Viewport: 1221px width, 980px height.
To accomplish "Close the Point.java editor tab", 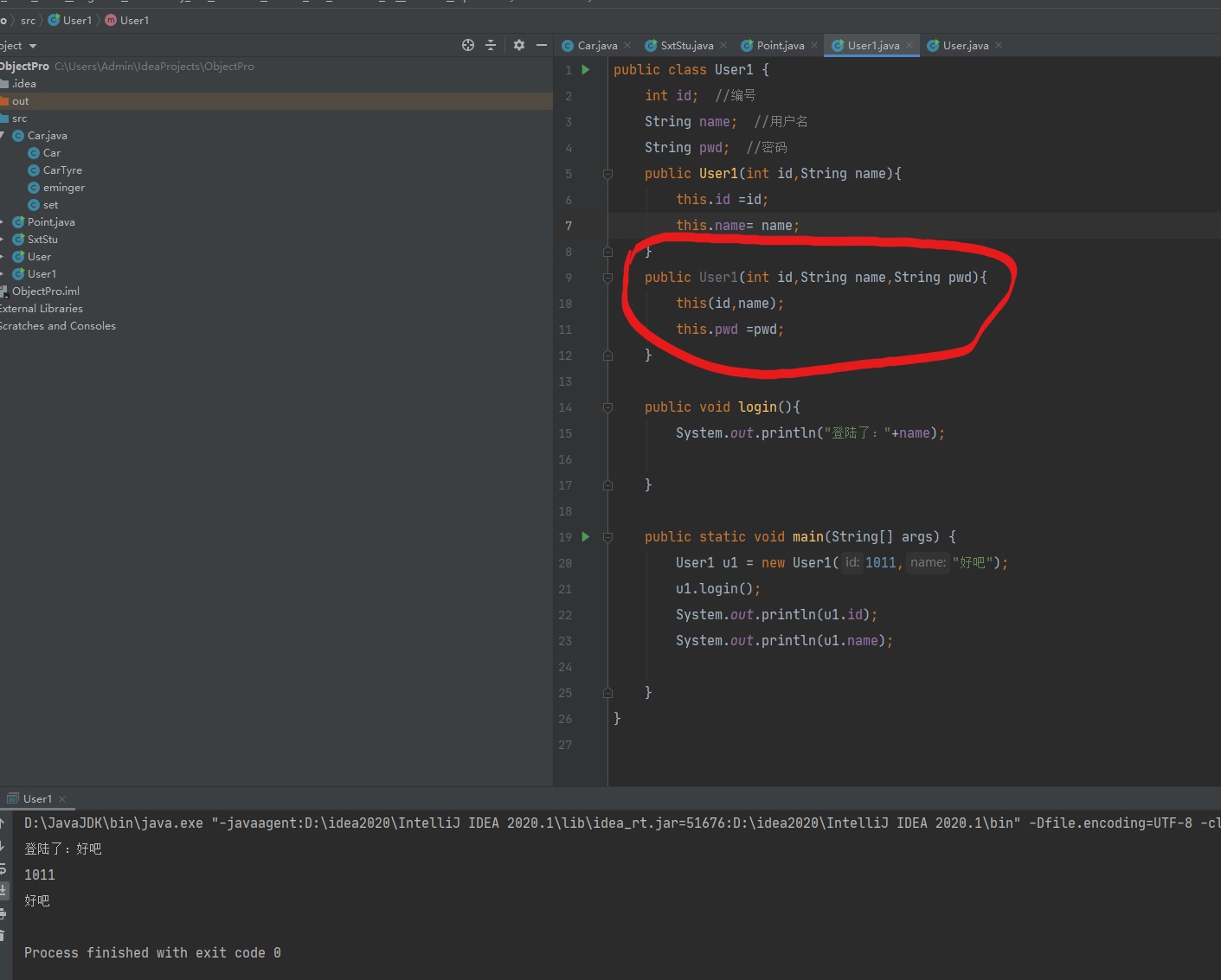I will [814, 45].
